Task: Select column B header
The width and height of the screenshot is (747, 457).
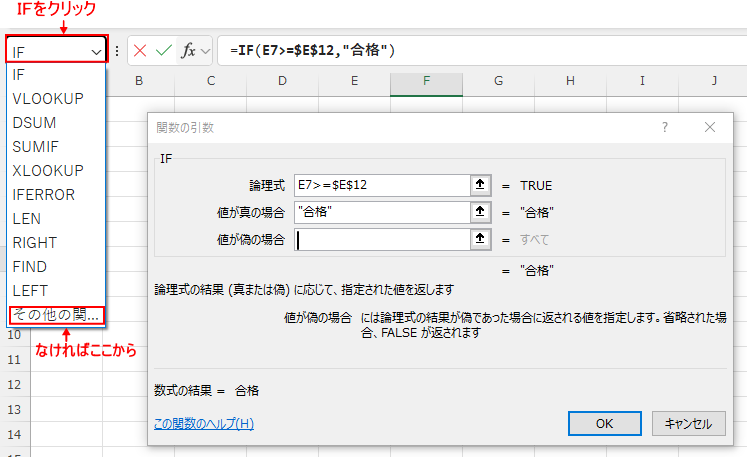Action: (x=139, y=81)
